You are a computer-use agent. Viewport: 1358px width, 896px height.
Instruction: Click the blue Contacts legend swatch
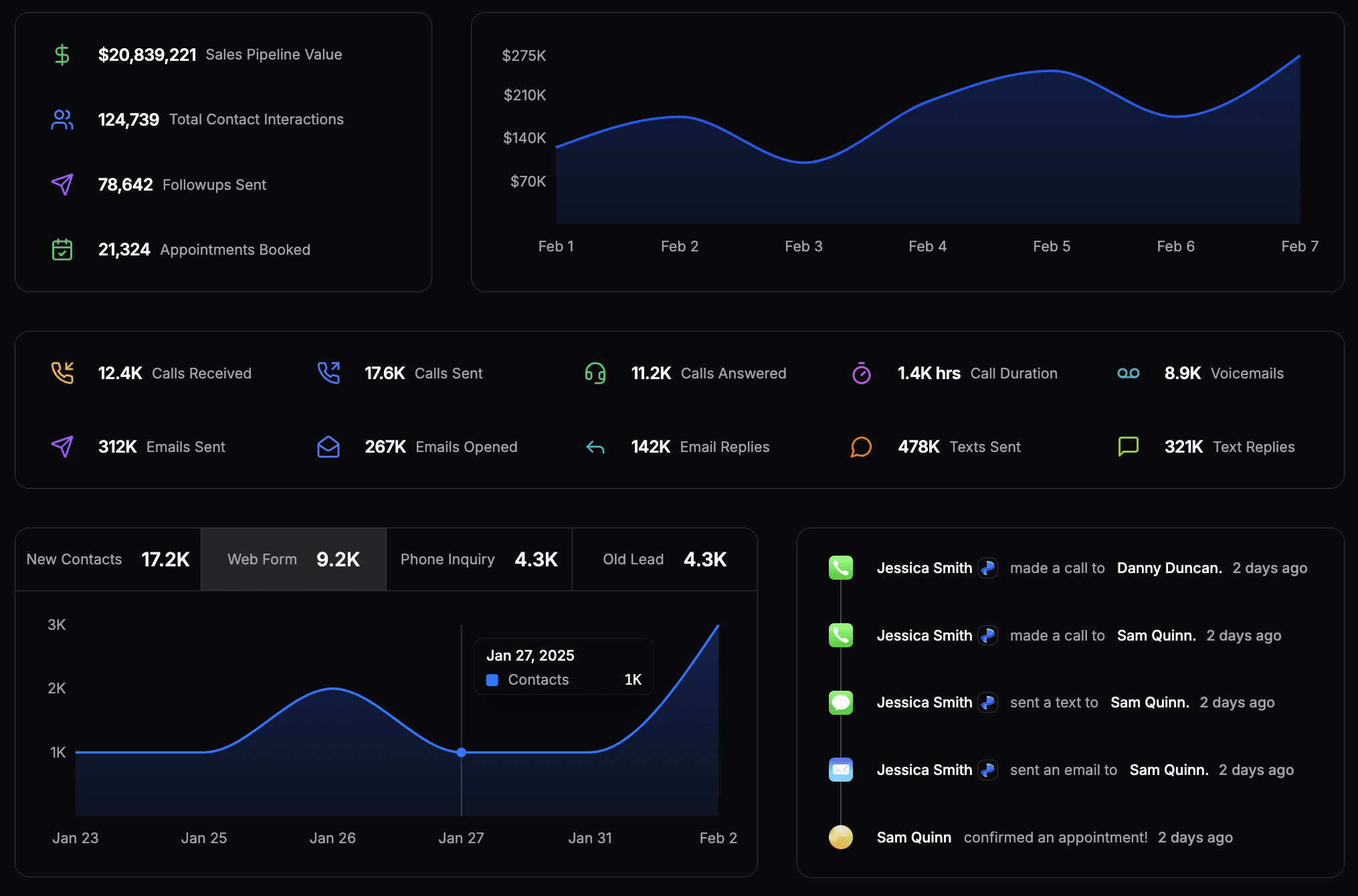point(492,680)
